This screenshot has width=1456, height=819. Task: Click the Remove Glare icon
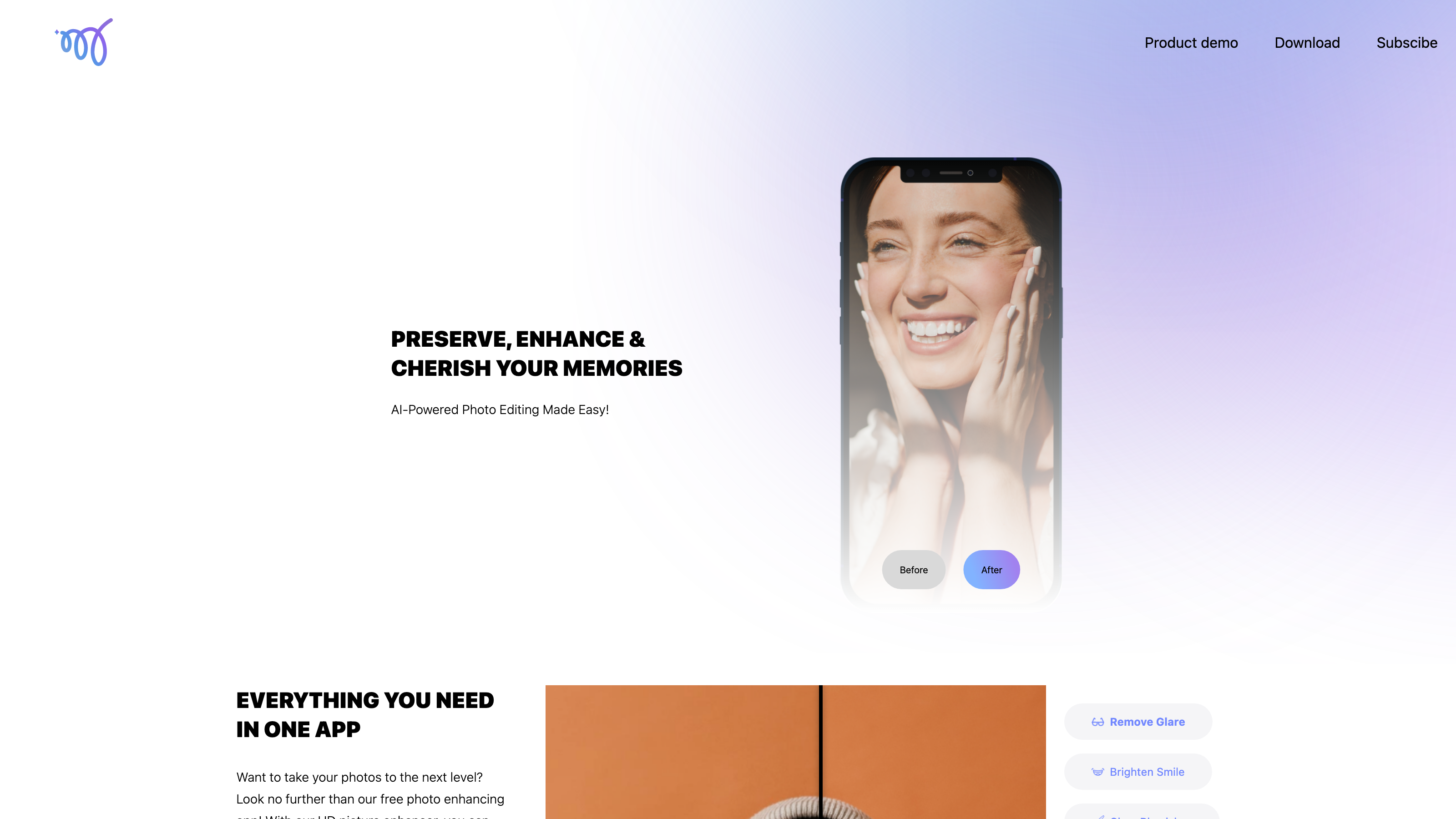click(x=1097, y=721)
